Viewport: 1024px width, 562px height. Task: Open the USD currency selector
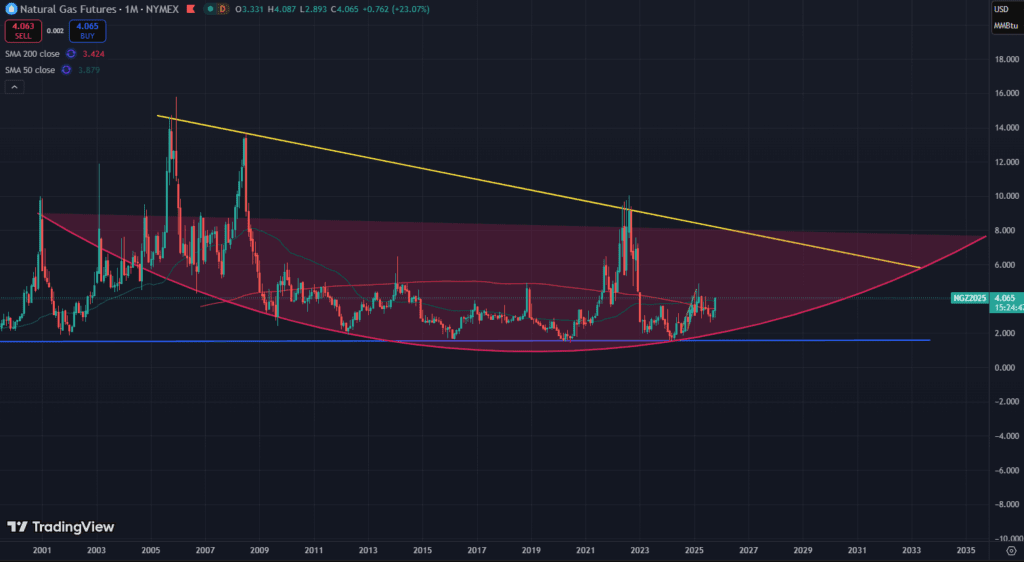coord(1001,9)
